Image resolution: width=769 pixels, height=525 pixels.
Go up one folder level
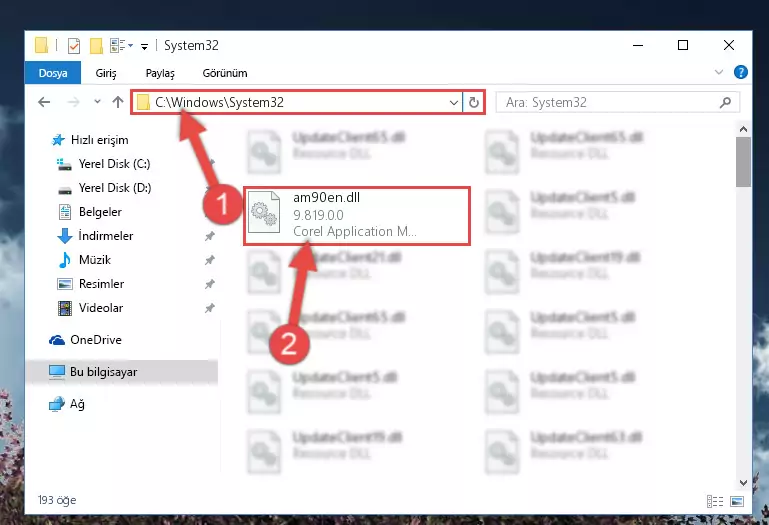click(118, 102)
